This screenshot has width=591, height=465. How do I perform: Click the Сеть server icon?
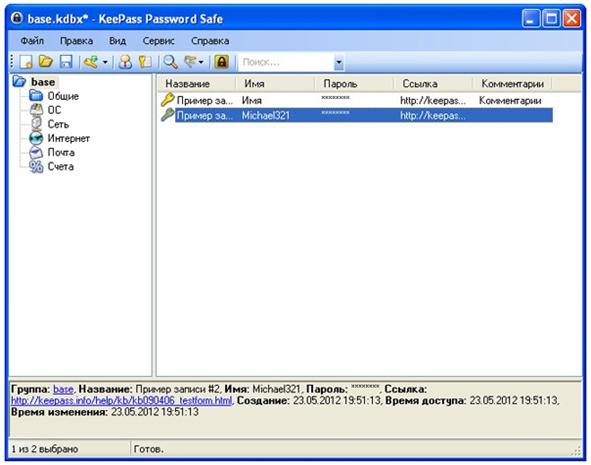click(x=36, y=124)
